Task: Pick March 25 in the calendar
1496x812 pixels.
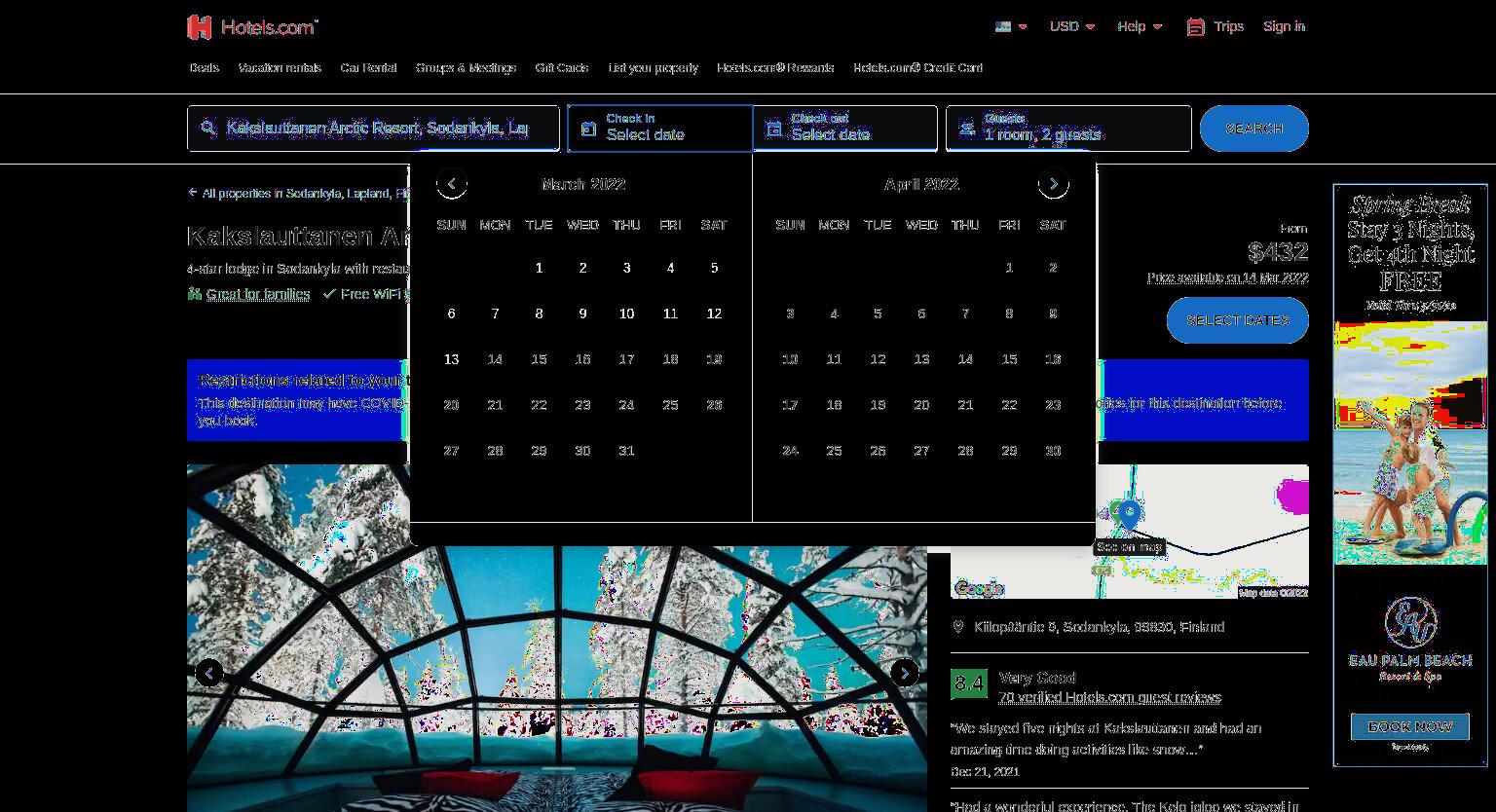Action: [x=670, y=405]
